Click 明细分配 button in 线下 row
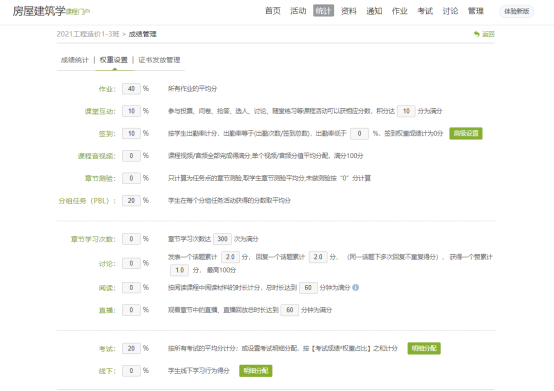The height and width of the screenshot is (391, 554). pyautogui.click(x=256, y=371)
